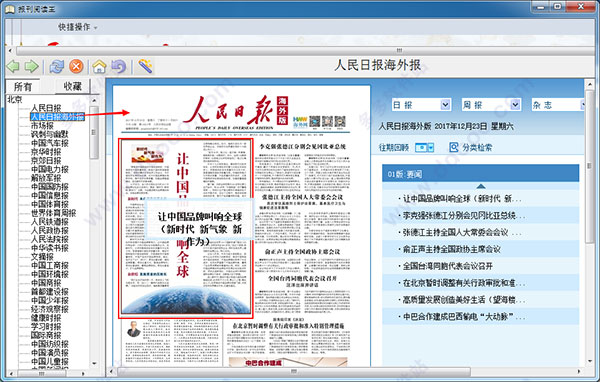
Task: Open article 全国台湾同胞代表会议召开
Action: tap(448, 266)
